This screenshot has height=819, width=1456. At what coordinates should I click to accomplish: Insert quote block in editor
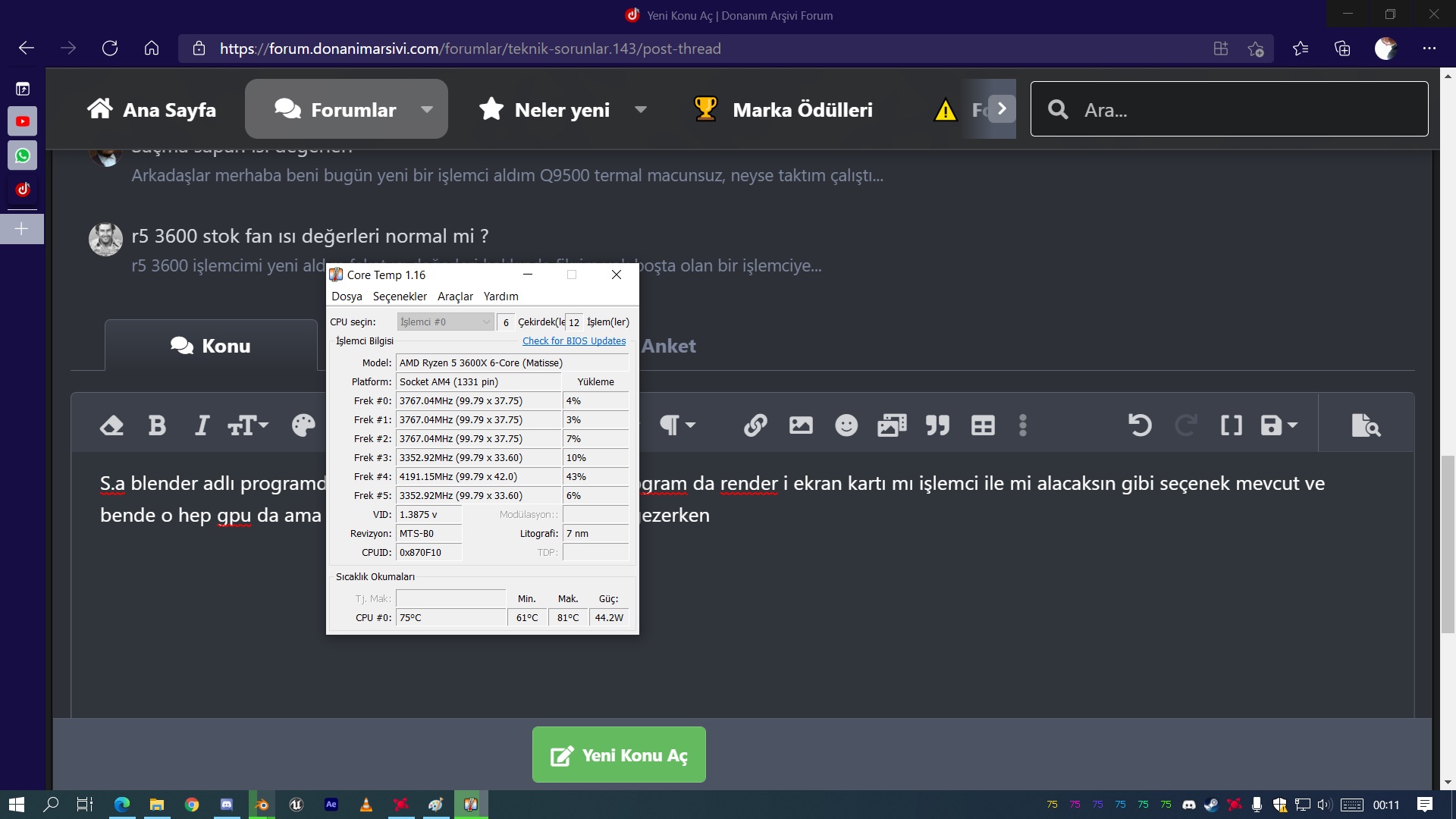[x=937, y=425]
